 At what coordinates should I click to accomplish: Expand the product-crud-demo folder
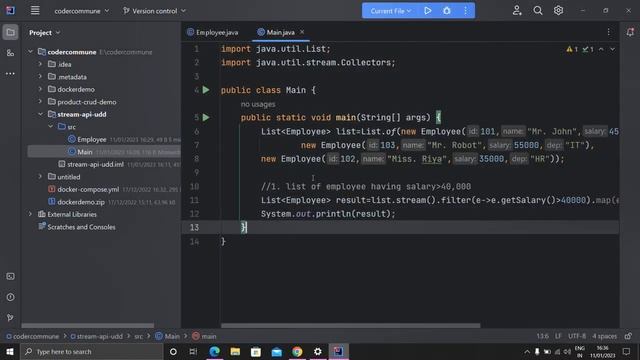40,102
